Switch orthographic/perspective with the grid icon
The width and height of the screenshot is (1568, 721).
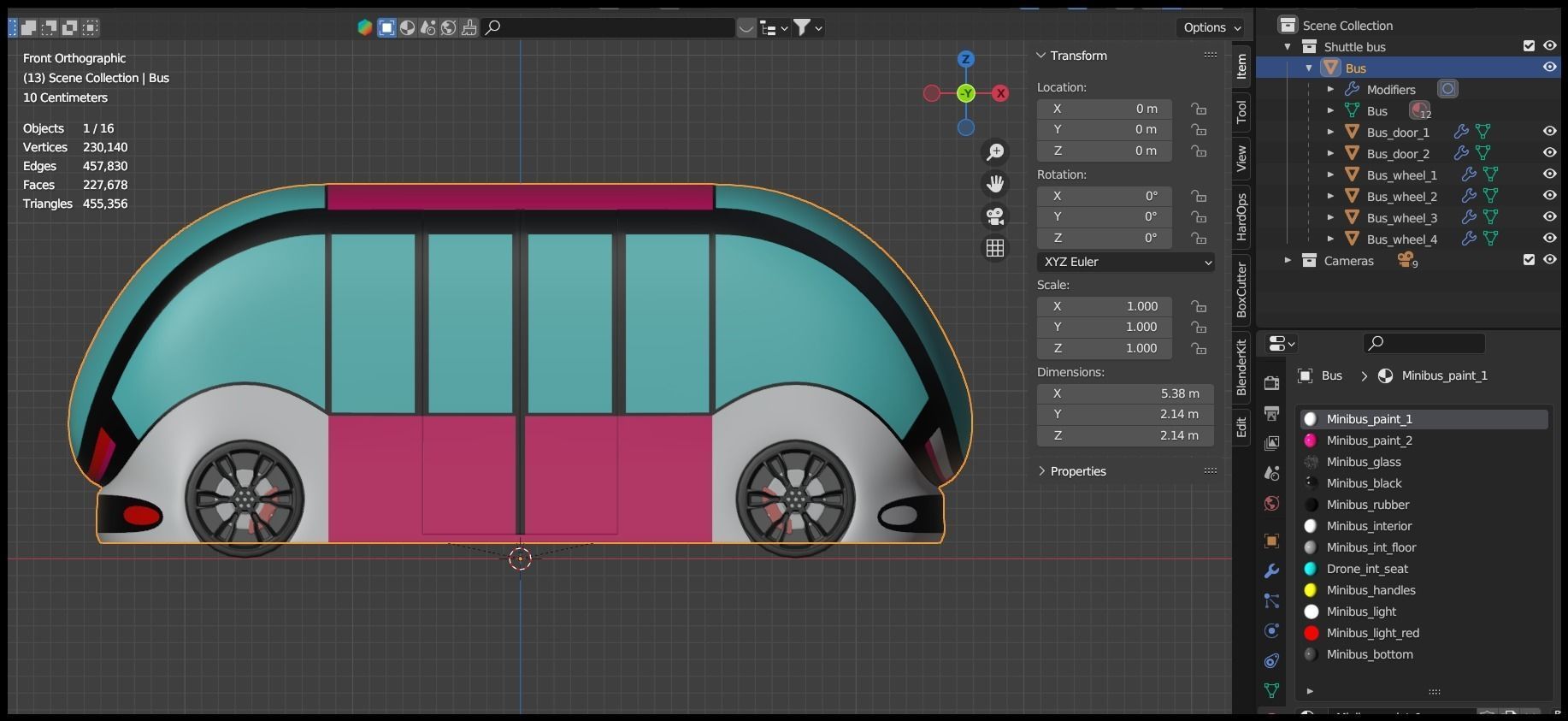pyautogui.click(x=995, y=248)
